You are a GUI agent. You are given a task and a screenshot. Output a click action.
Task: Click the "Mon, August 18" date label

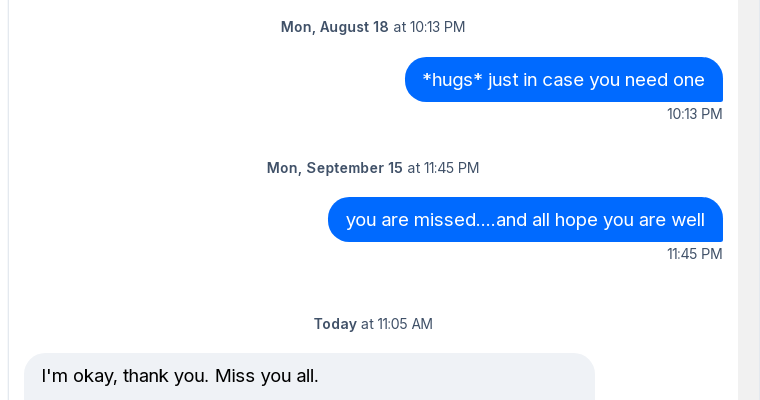(334, 27)
